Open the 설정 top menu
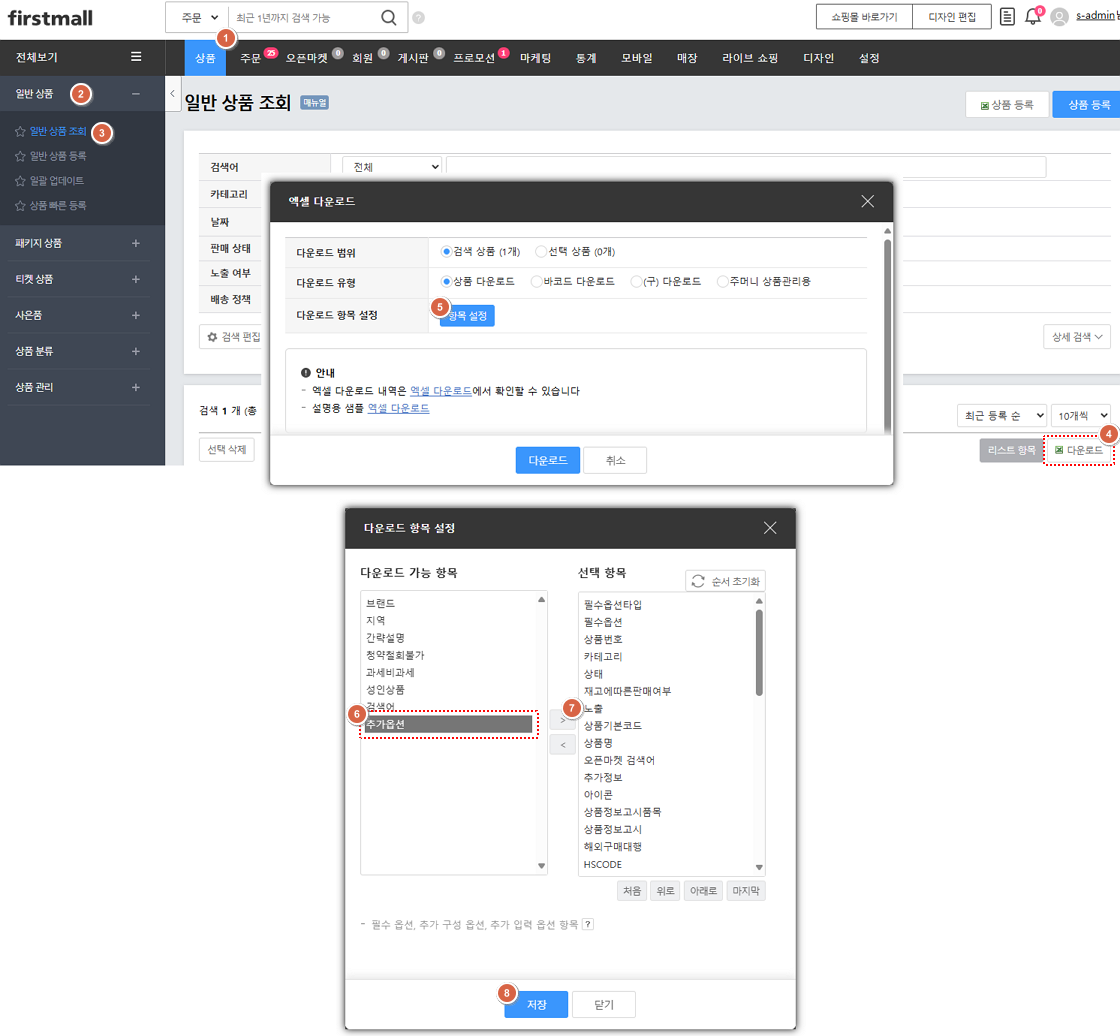 tap(869, 58)
